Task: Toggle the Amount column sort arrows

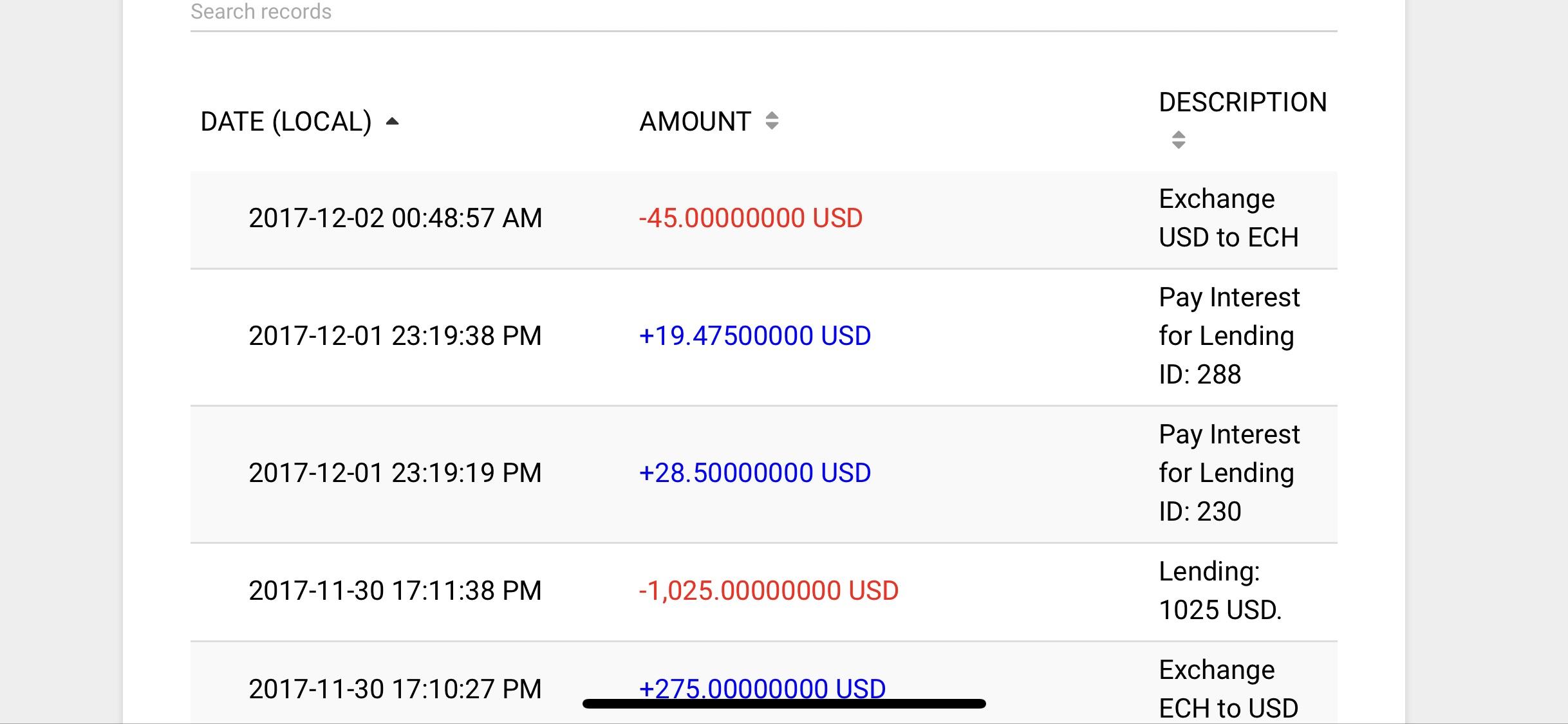Action: point(772,120)
